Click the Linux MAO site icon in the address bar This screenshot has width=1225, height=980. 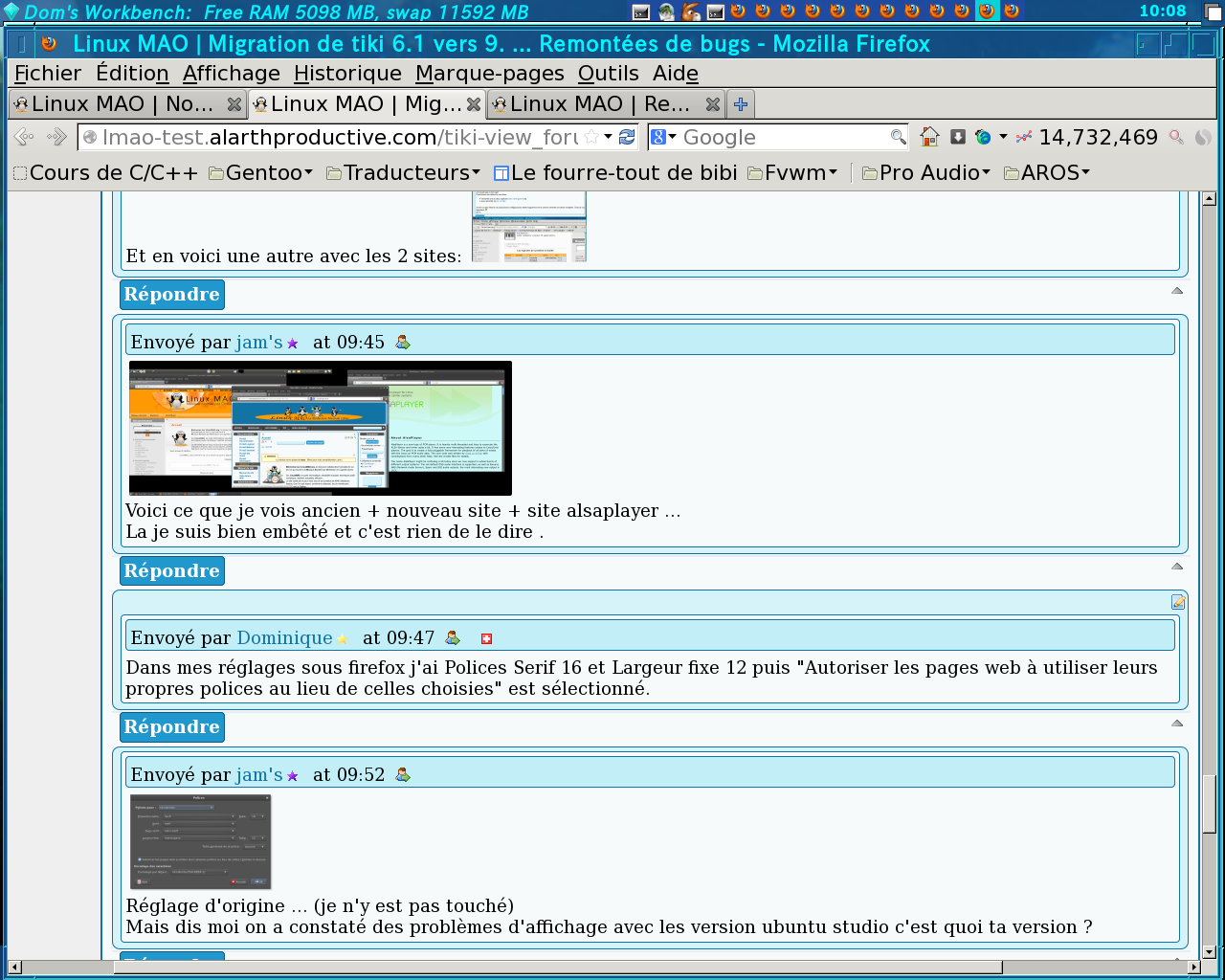pyautogui.click(x=90, y=137)
